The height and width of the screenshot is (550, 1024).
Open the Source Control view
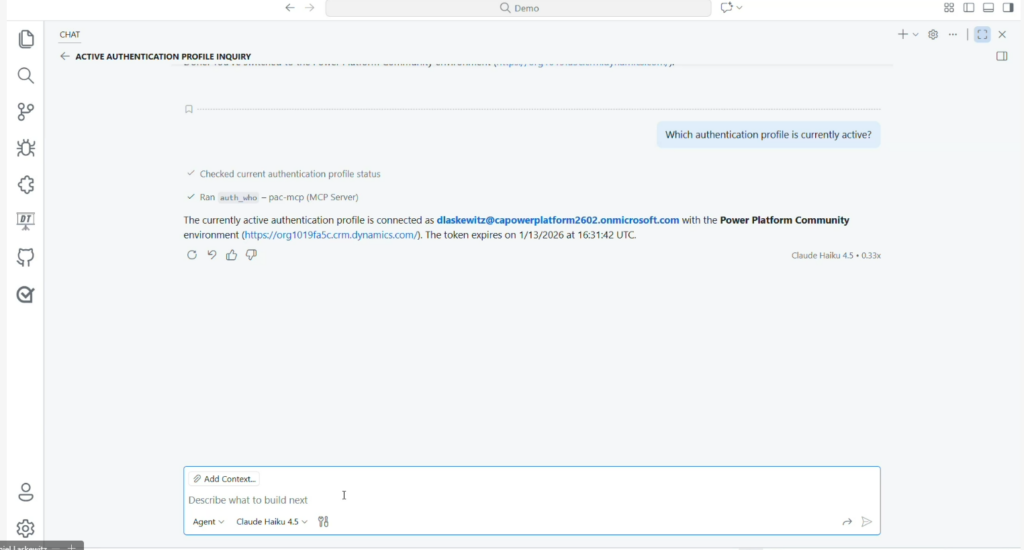tap(25, 112)
